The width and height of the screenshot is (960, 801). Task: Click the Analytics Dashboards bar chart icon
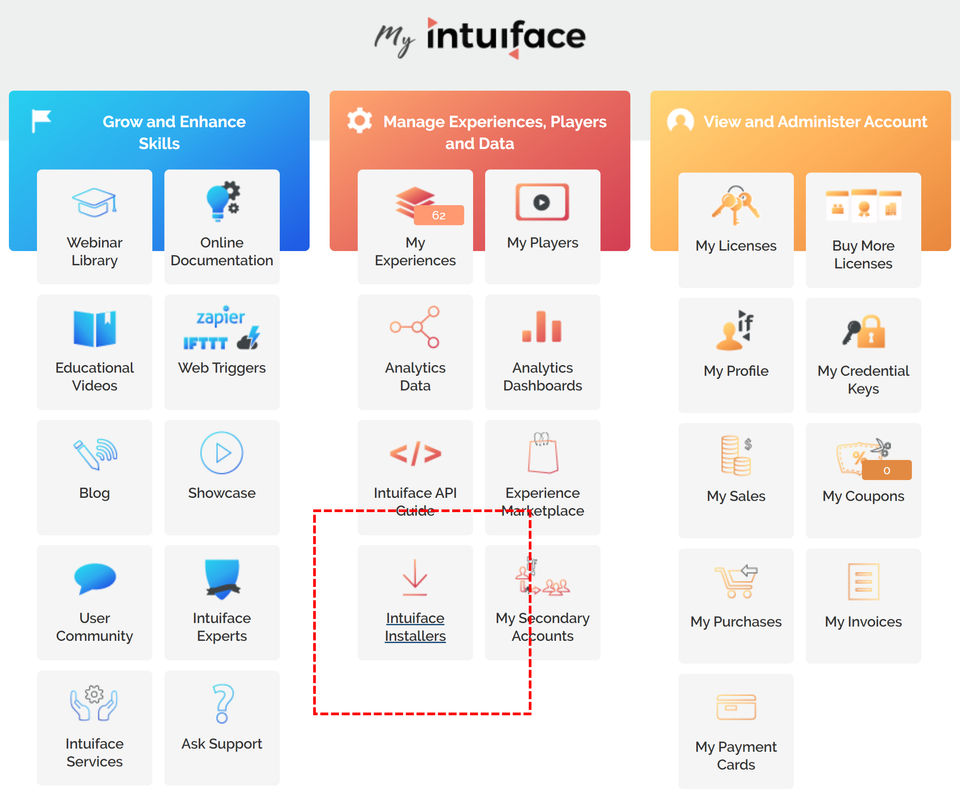pyautogui.click(x=542, y=326)
